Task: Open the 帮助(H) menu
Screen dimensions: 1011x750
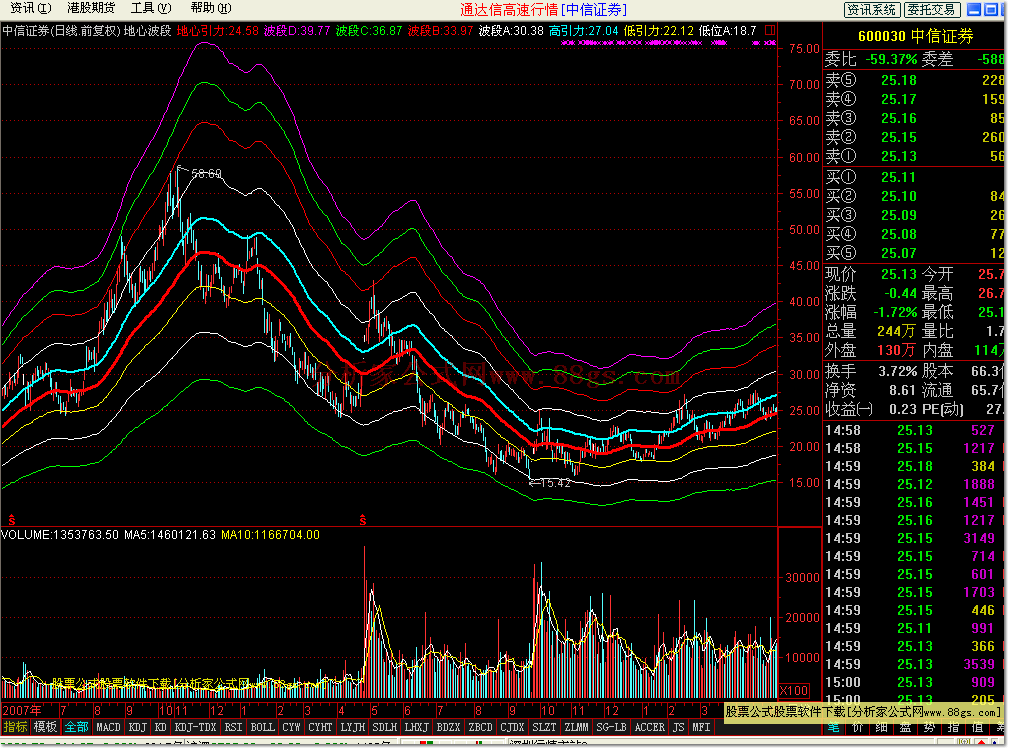Action: [211, 8]
